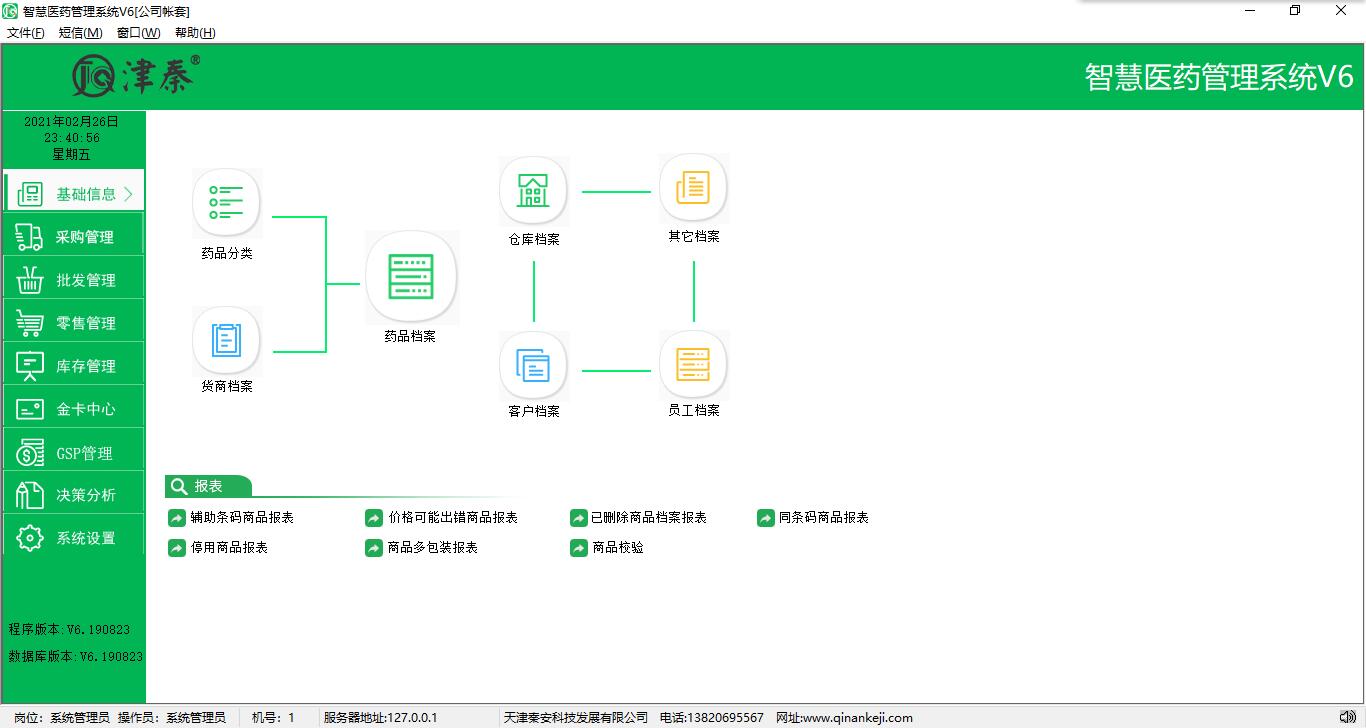Click the 药品档案 central icon
Screen dimensions: 1366x728
(411, 277)
